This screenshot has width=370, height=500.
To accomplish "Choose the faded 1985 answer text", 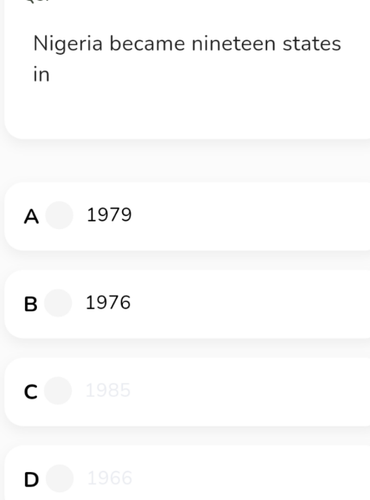I will coord(108,390).
